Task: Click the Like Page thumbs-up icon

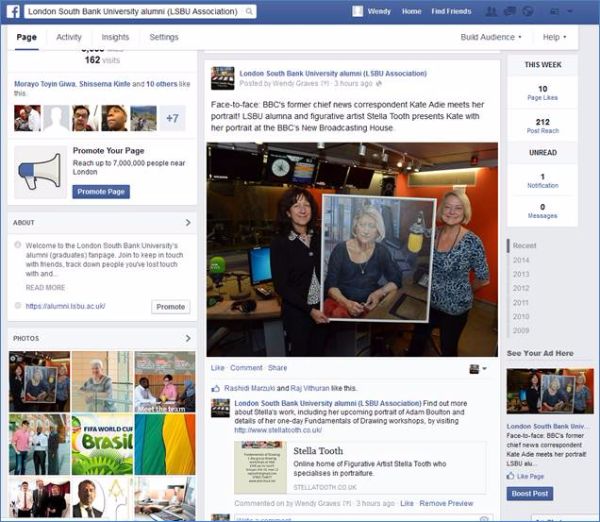Action: [510, 476]
